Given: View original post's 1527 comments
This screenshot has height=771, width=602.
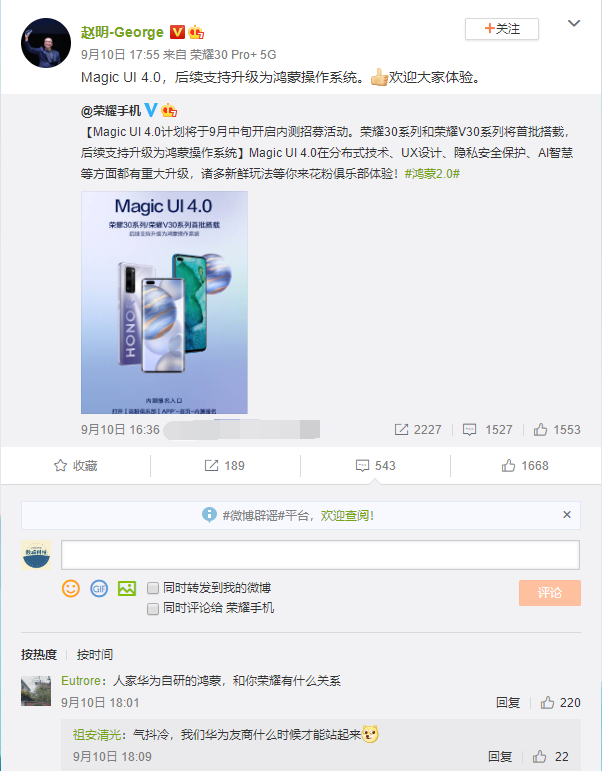Looking at the screenshot, I should (x=487, y=430).
